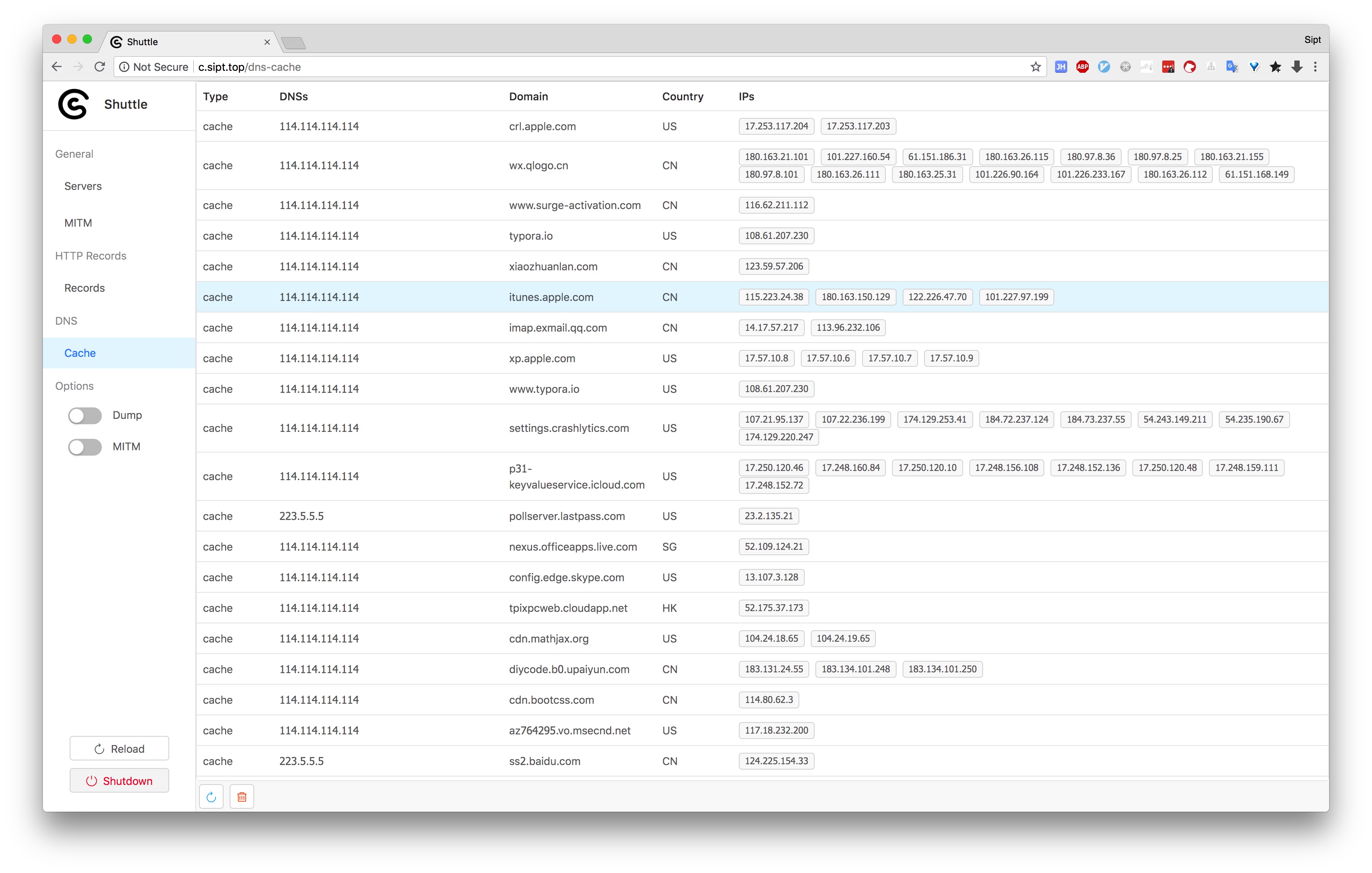Click the blue refresh cache icon
Image resolution: width=1372 pixels, height=873 pixels.
point(211,797)
